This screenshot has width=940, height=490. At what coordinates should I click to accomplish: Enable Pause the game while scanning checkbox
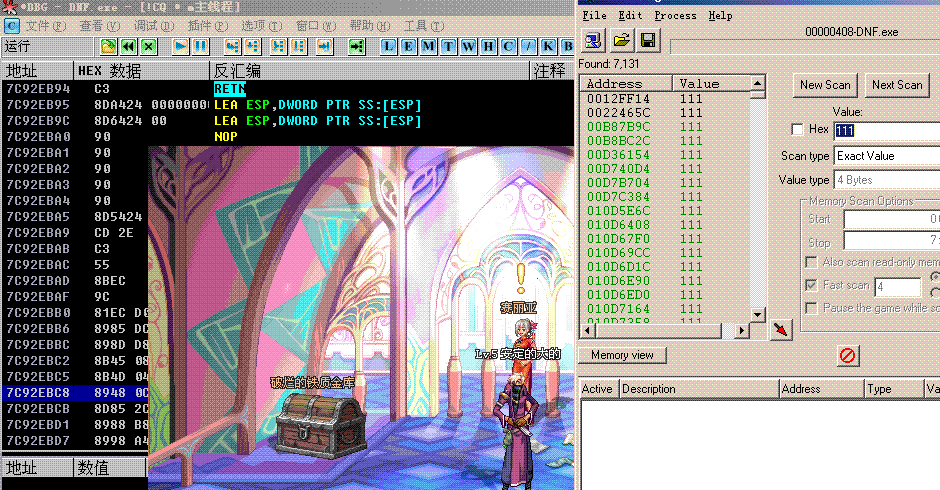[811, 308]
